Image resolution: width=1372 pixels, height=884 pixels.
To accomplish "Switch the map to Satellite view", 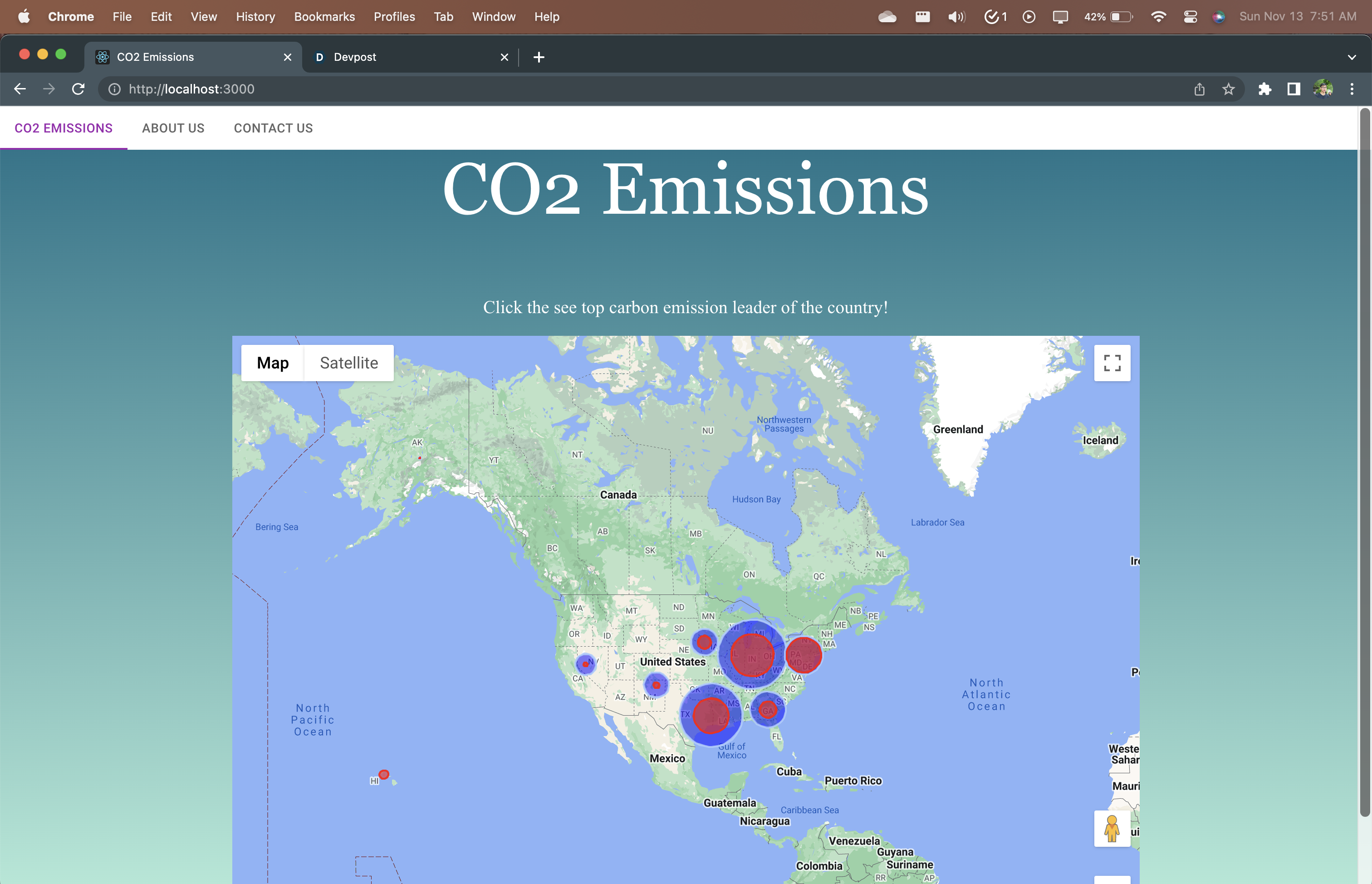I will tap(348, 363).
